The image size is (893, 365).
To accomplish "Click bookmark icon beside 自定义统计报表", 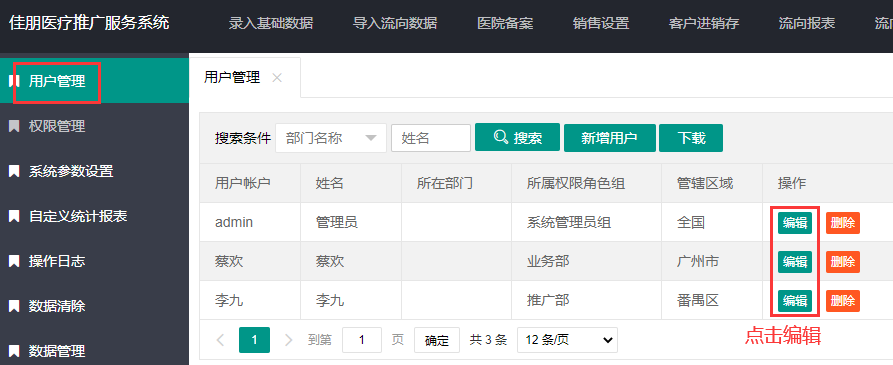I will [x=14, y=216].
